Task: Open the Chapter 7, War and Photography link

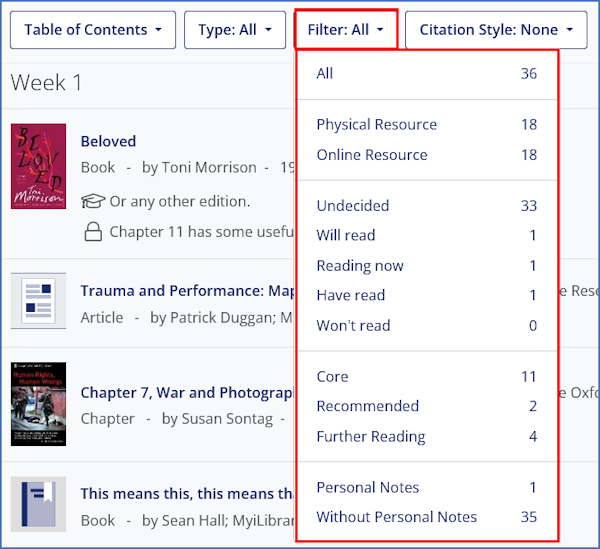Action: tap(187, 393)
